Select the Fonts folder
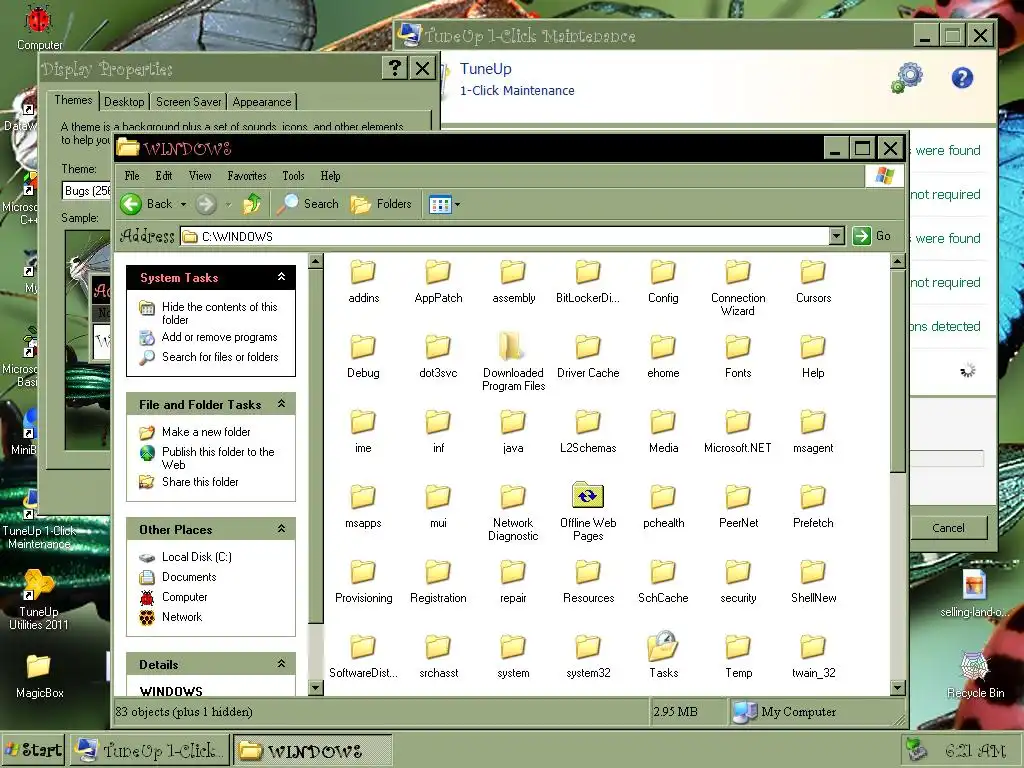 [x=738, y=357]
